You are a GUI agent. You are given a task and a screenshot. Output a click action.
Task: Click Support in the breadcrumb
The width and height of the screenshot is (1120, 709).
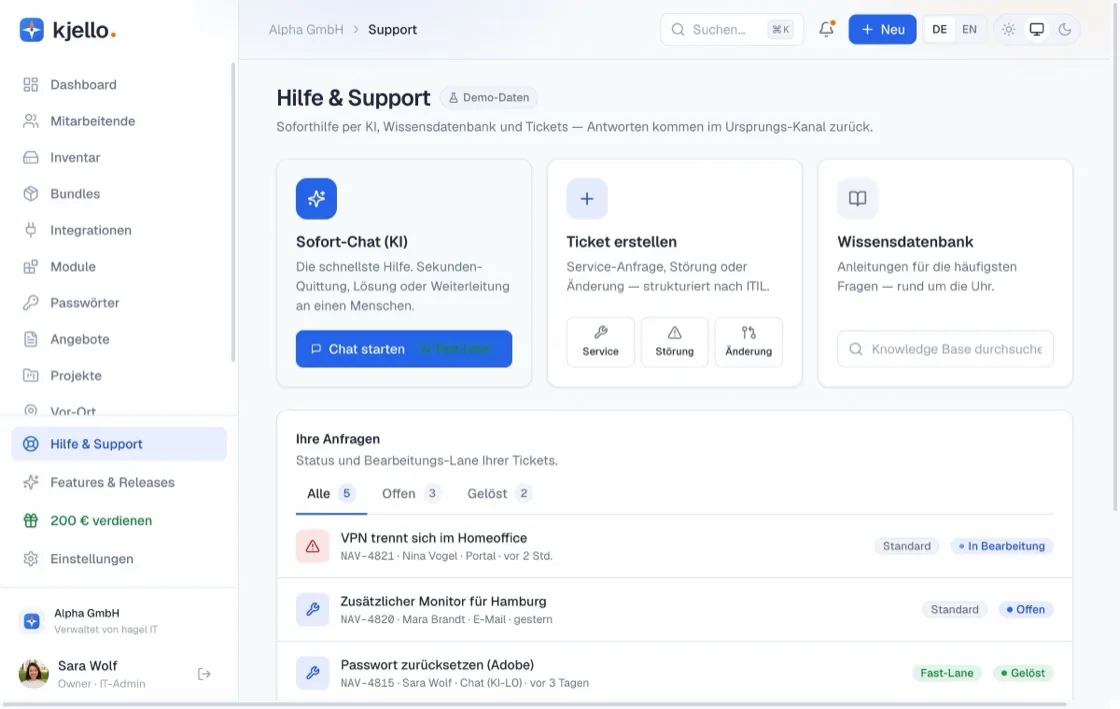[x=392, y=29]
